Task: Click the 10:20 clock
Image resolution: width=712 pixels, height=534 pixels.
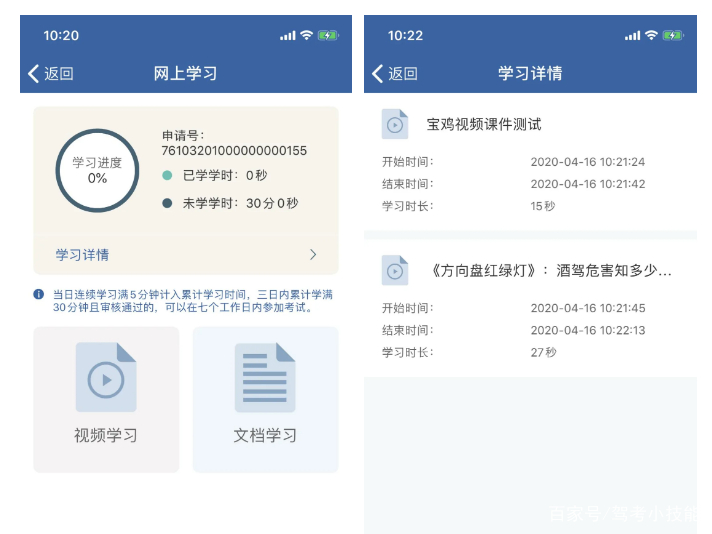Action: (61, 35)
